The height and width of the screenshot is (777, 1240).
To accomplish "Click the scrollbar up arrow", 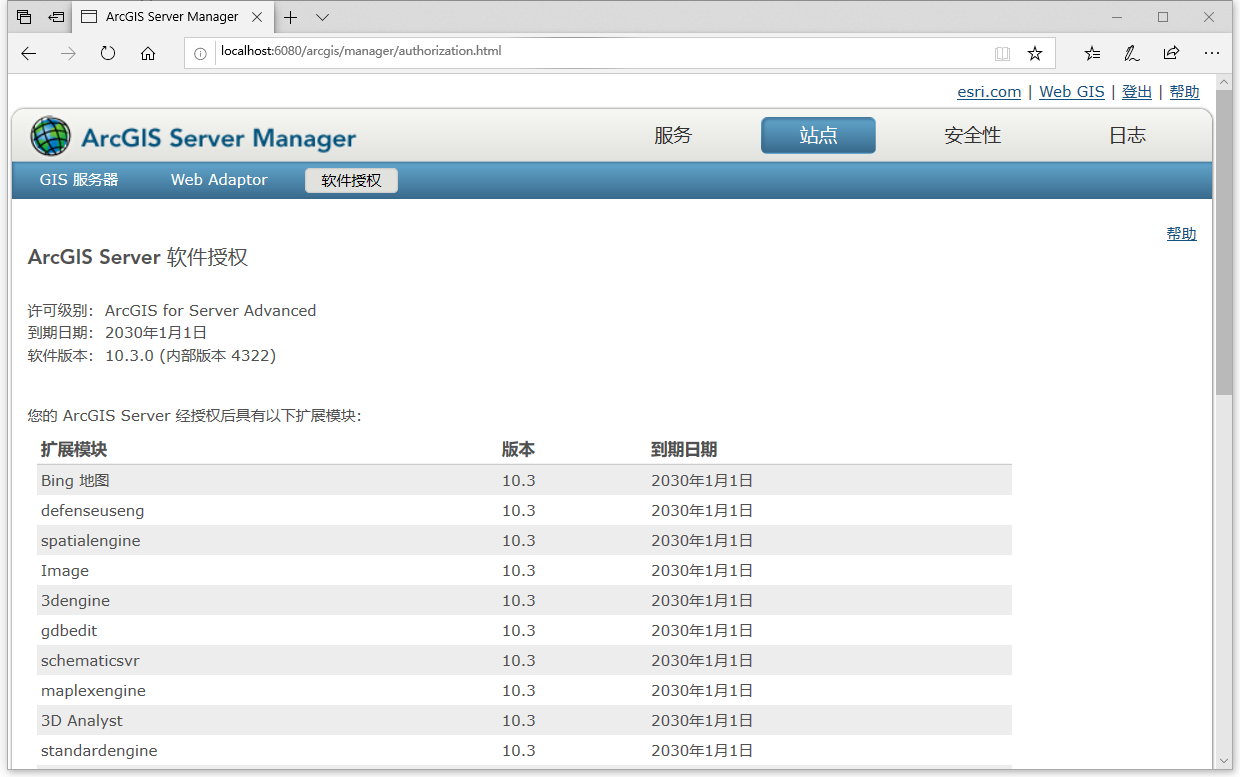I will coord(1224,83).
